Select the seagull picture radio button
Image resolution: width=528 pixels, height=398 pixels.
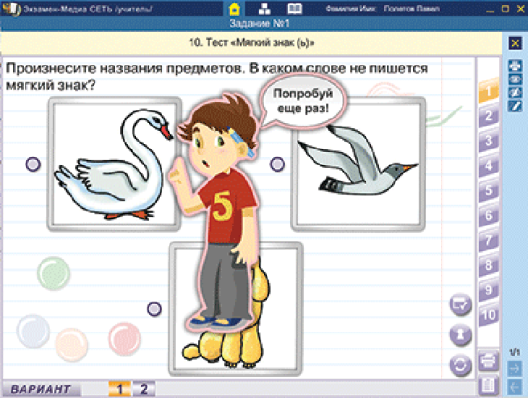coord(277,164)
